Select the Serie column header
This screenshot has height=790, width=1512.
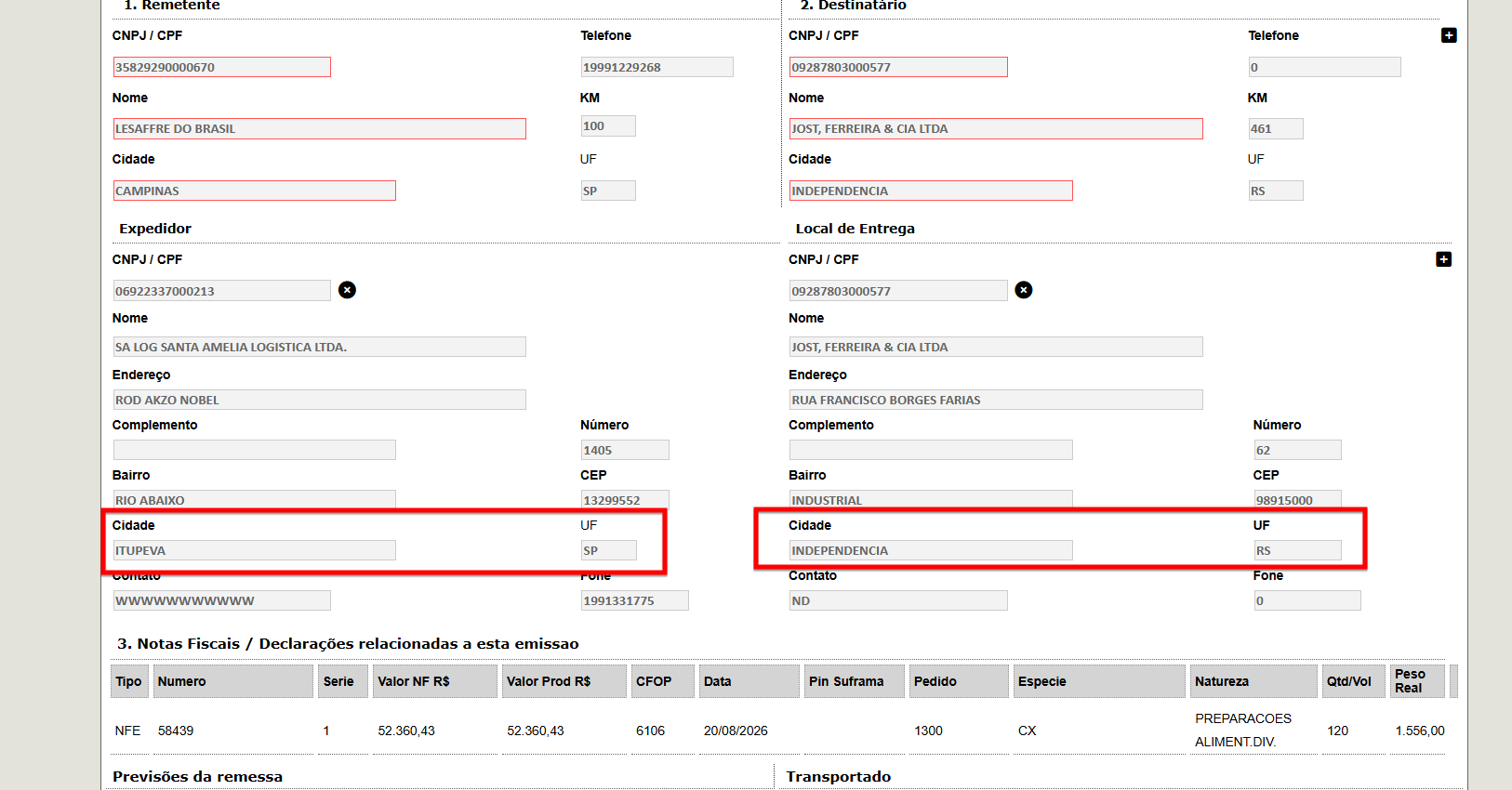[x=343, y=681]
